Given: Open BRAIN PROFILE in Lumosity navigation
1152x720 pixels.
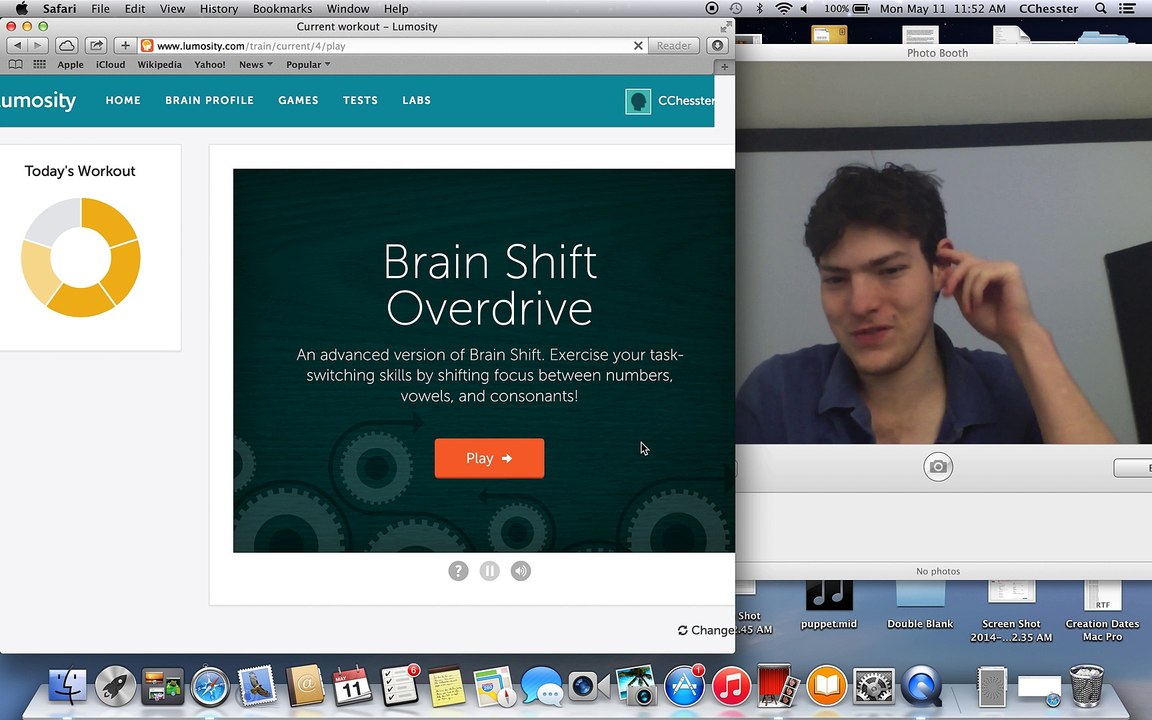Looking at the screenshot, I should click(209, 100).
